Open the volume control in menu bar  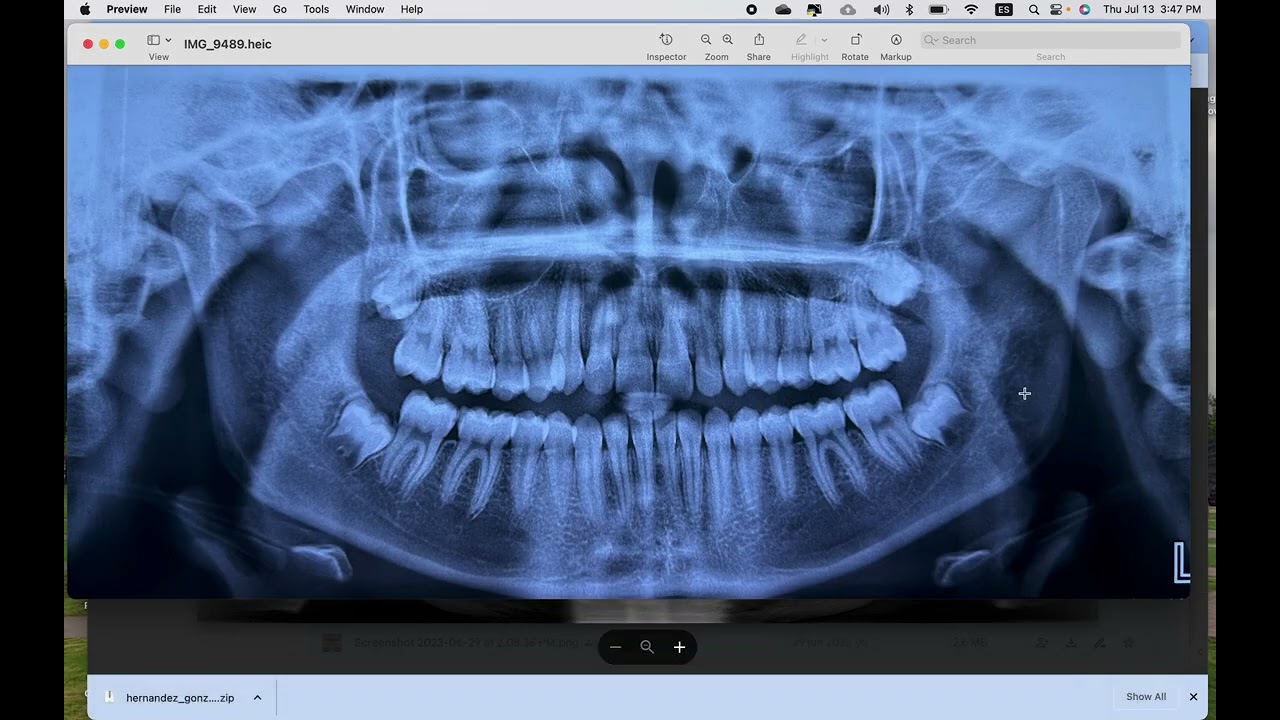881,9
